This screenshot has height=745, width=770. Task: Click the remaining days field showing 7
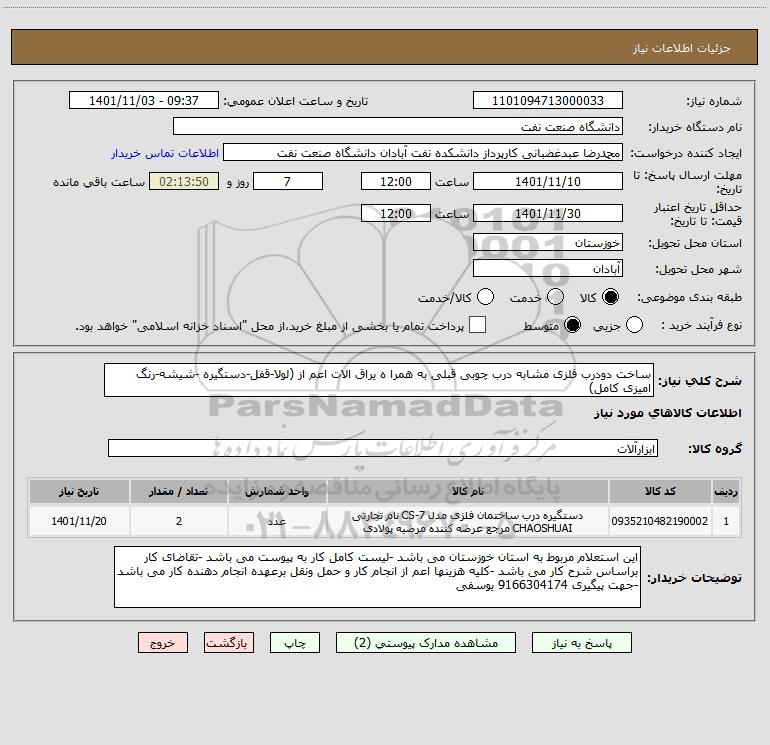[x=288, y=181]
